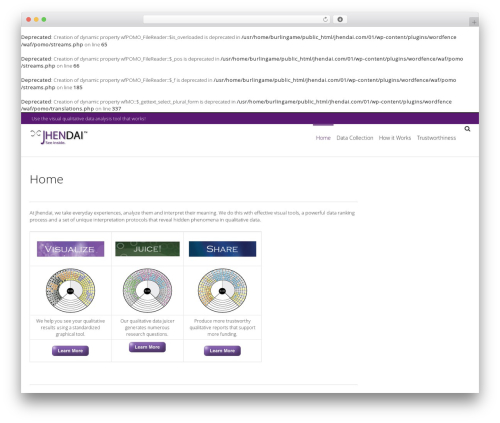This screenshot has height=423, width=500.
Task: Open the Visualize circular chart image
Action: tap(70, 291)
